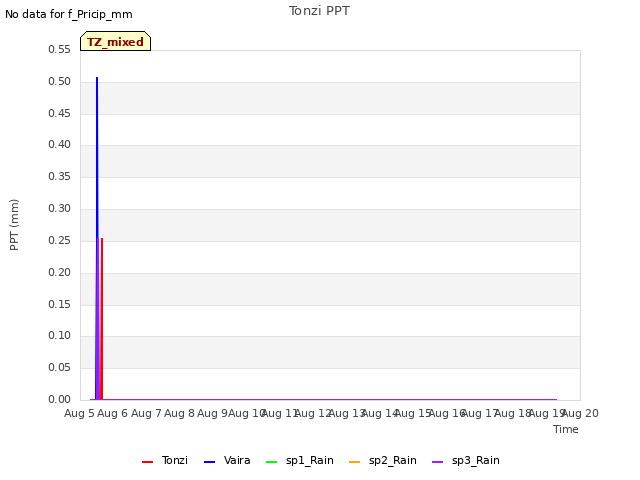
Task: Click the Tonzi PPT chart title
Action: 319,11
